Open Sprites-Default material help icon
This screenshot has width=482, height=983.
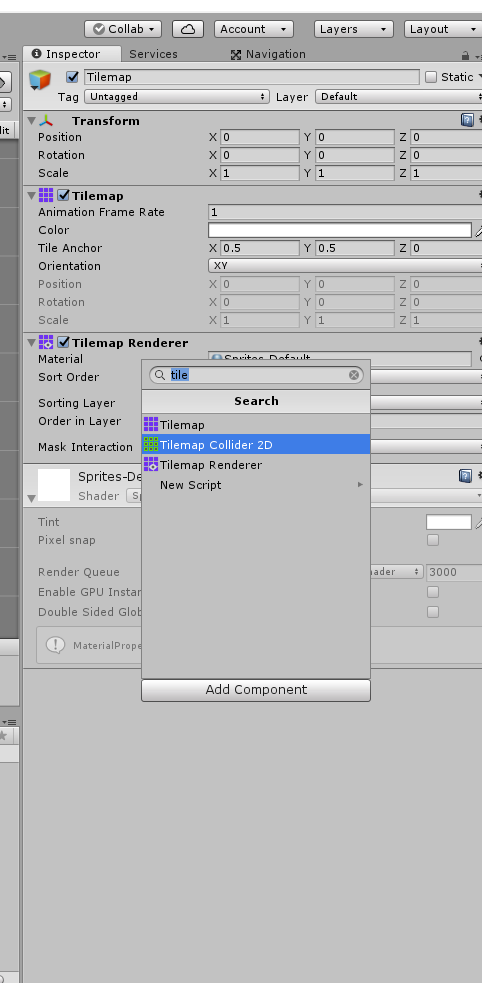click(x=465, y=476)
